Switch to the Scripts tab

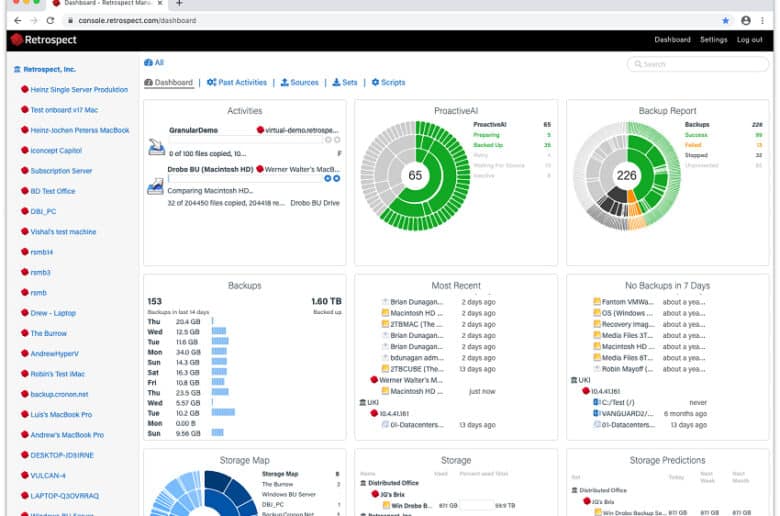tap(389, 83)
